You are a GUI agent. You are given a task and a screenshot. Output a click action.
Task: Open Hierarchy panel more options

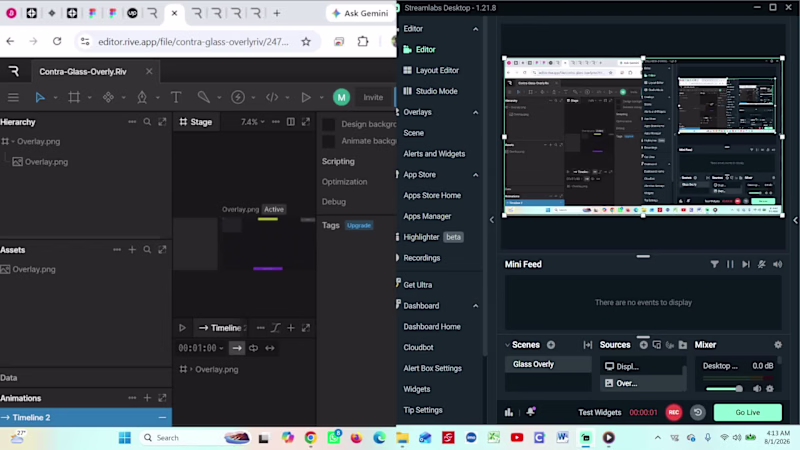132,122
